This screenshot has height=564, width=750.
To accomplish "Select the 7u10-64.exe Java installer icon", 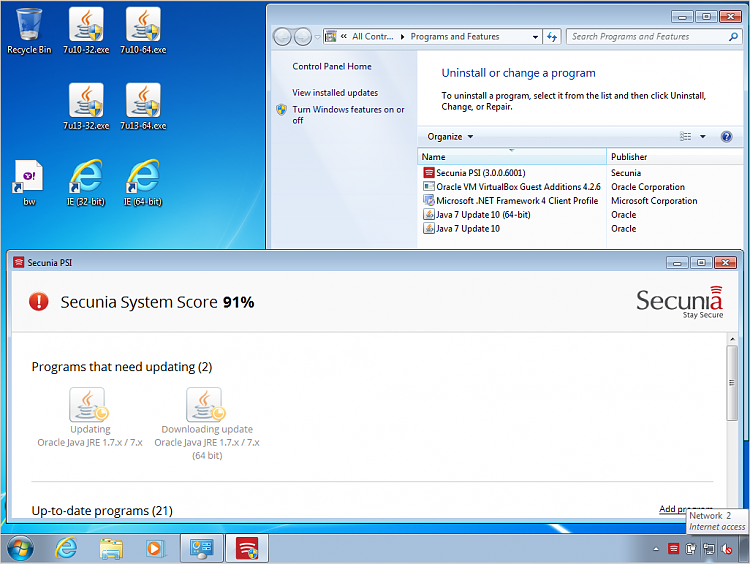I will (x=143, y=31).
